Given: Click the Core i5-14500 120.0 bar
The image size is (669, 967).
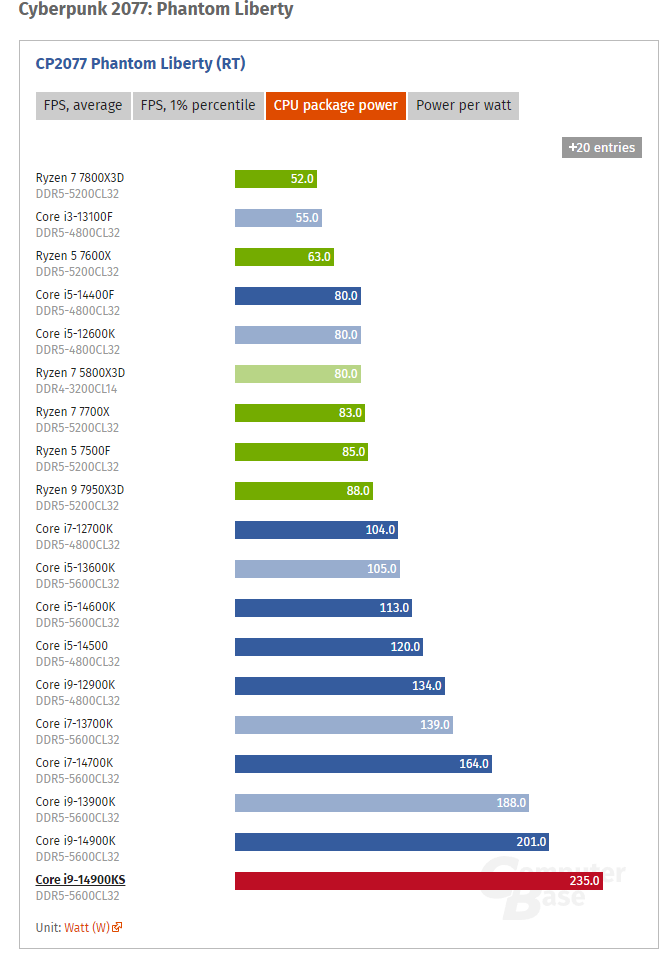Looking at the screenshot, I should (x=329, y=647).
